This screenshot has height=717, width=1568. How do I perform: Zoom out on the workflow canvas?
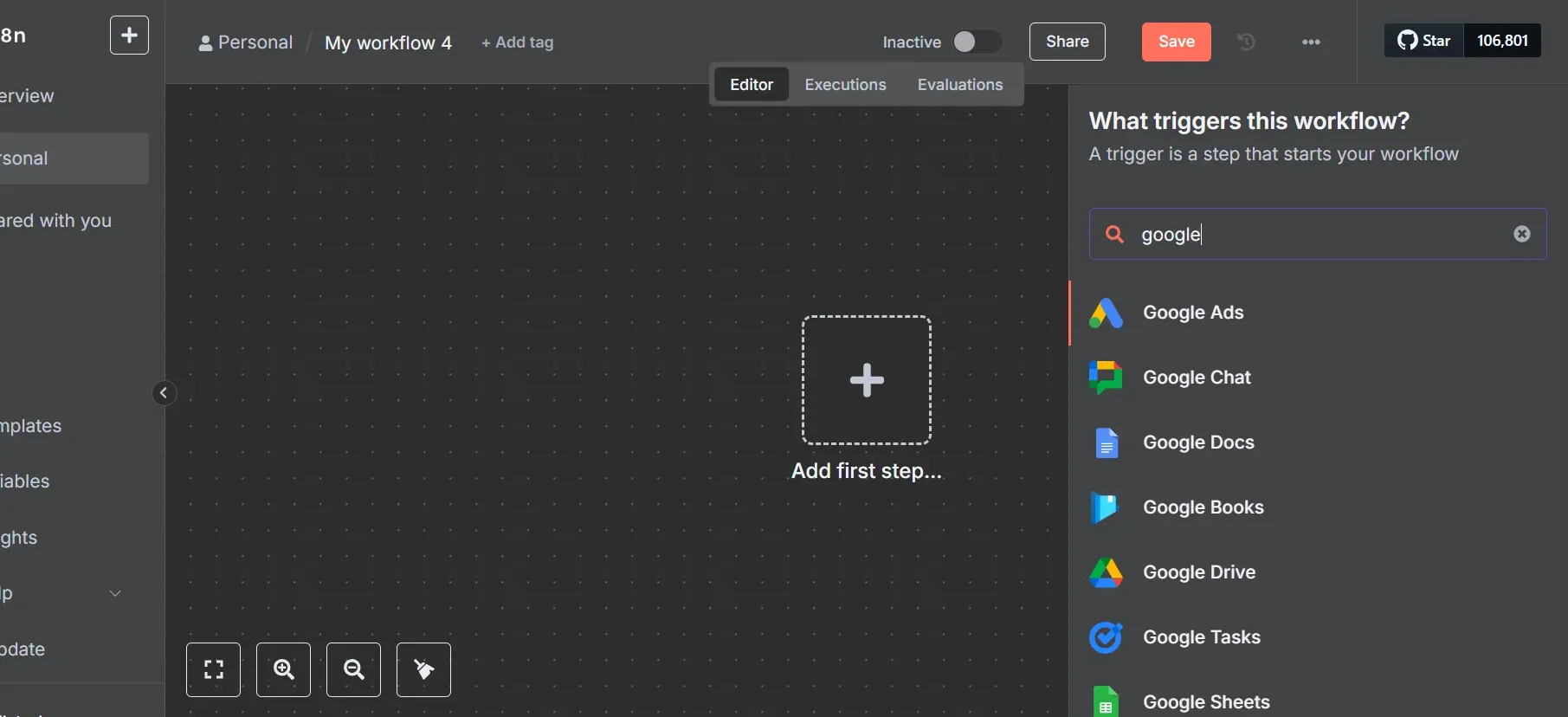pos(353,669)
